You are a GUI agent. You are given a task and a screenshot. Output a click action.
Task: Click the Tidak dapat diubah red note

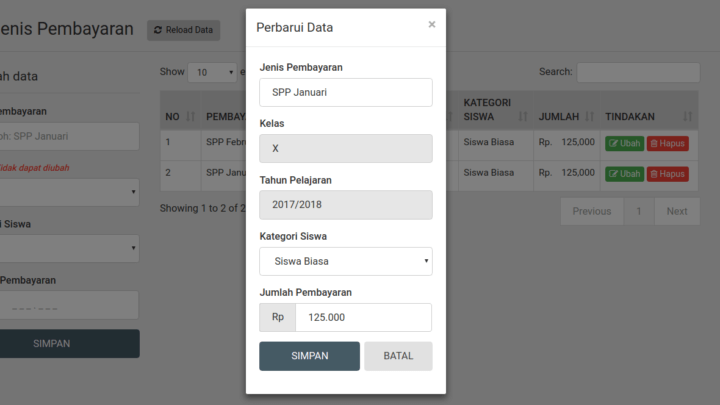tap(34, 168)
